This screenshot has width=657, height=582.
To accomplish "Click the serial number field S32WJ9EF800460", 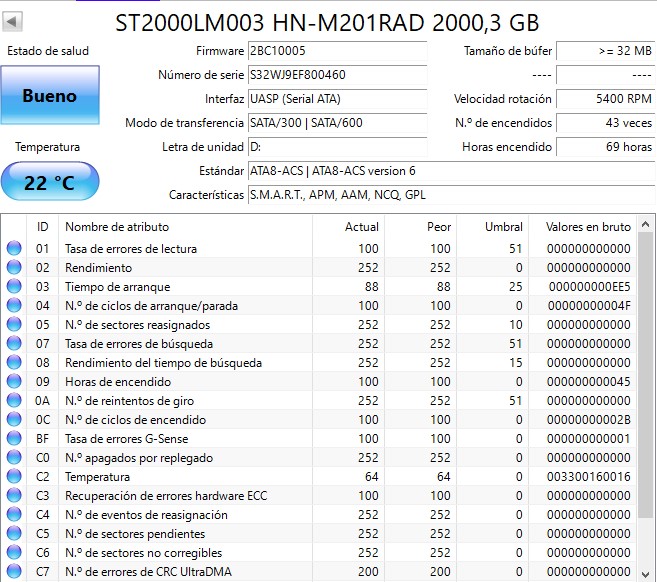I will 337,75.
